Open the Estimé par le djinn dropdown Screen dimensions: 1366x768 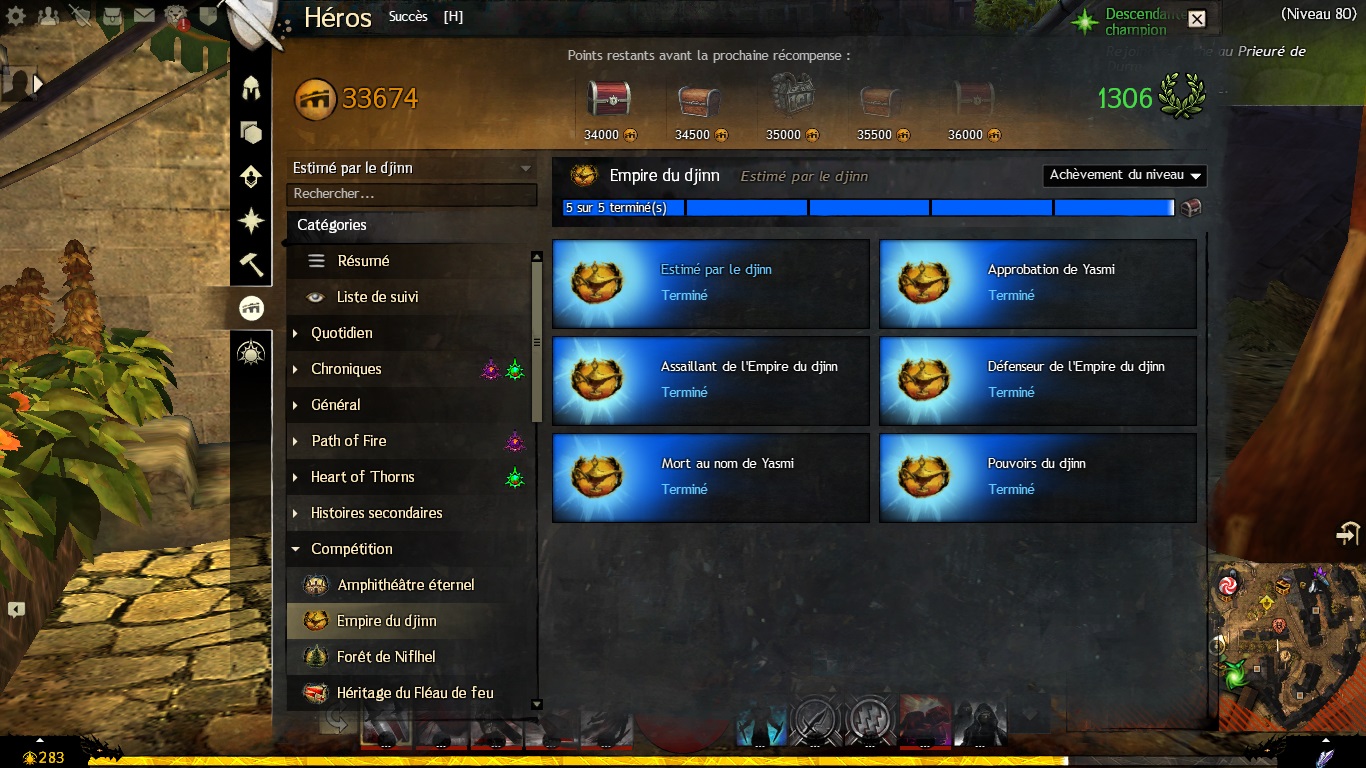click(x=412, y=168)
